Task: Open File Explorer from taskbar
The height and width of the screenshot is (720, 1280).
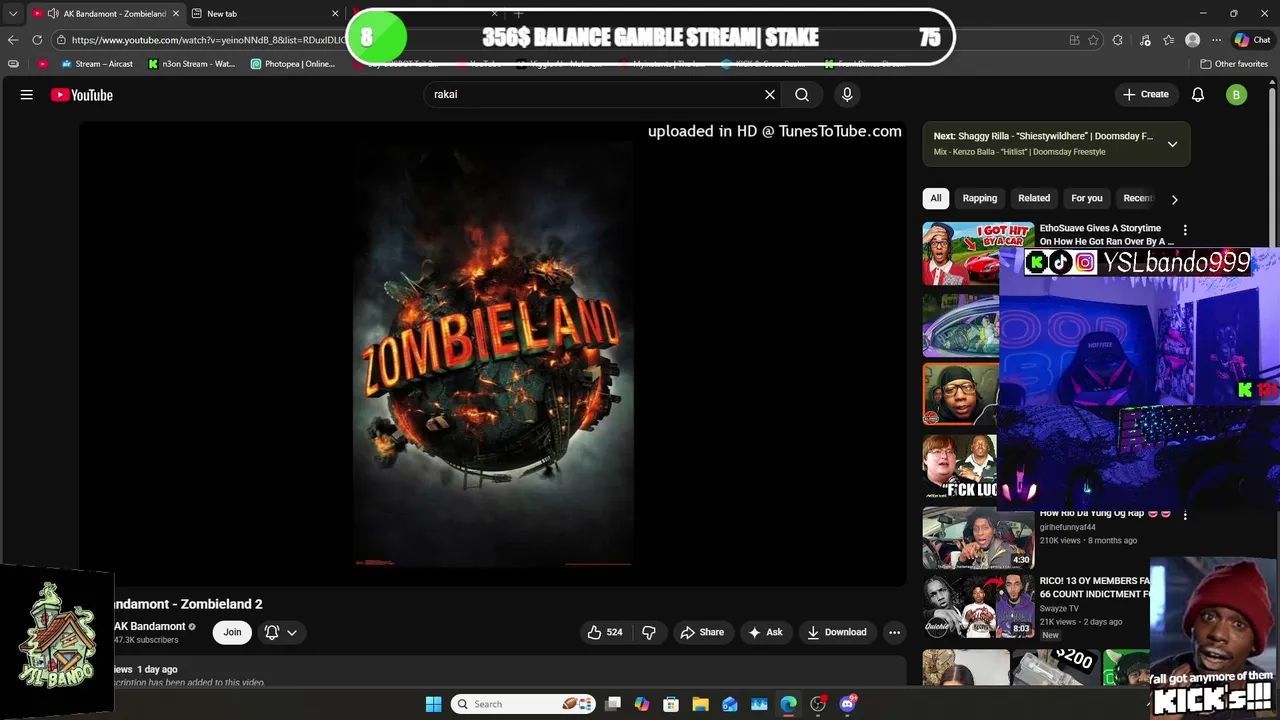Action: [700, 704]
